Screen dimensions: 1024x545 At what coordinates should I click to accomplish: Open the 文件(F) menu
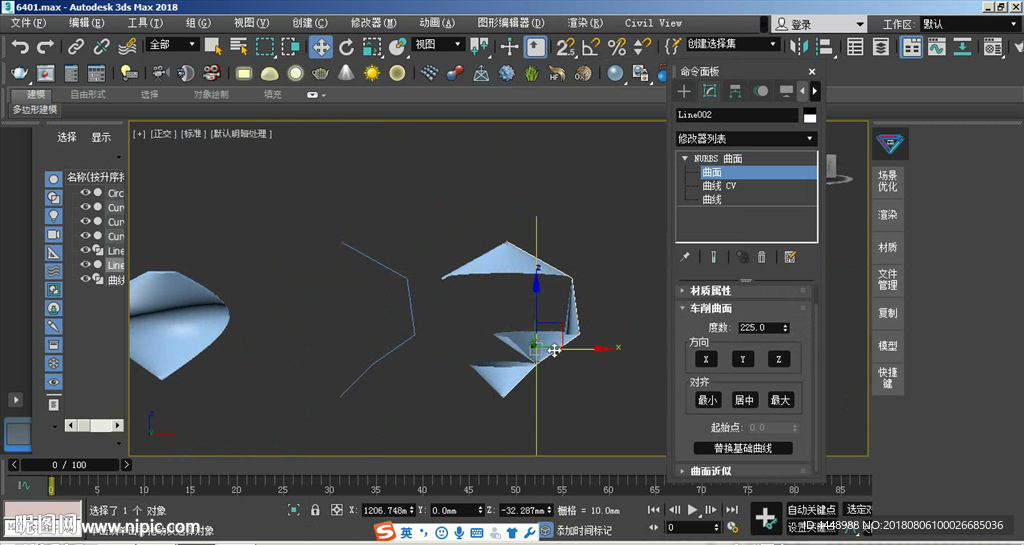29,23
